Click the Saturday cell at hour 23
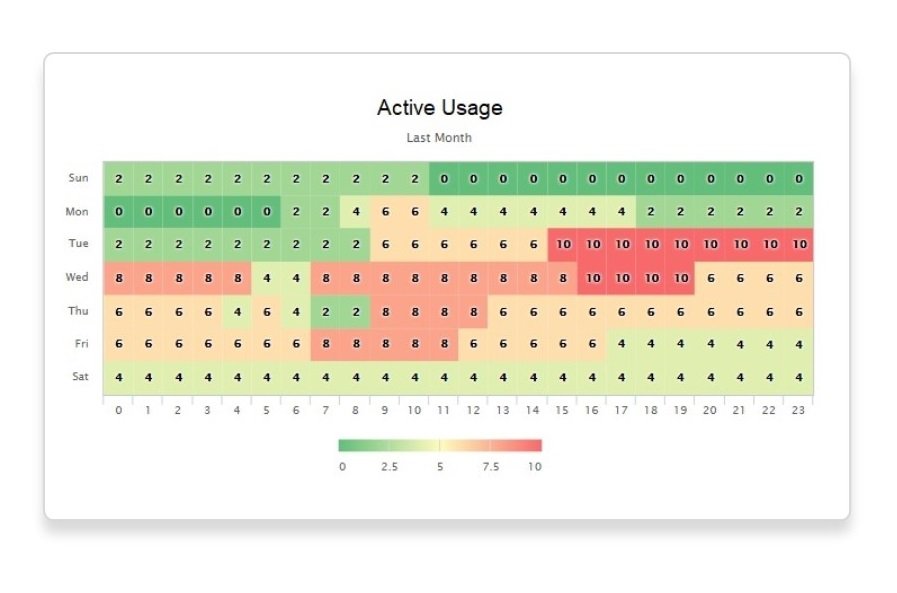This screenshot has height=593, width=897. (798, 377)
